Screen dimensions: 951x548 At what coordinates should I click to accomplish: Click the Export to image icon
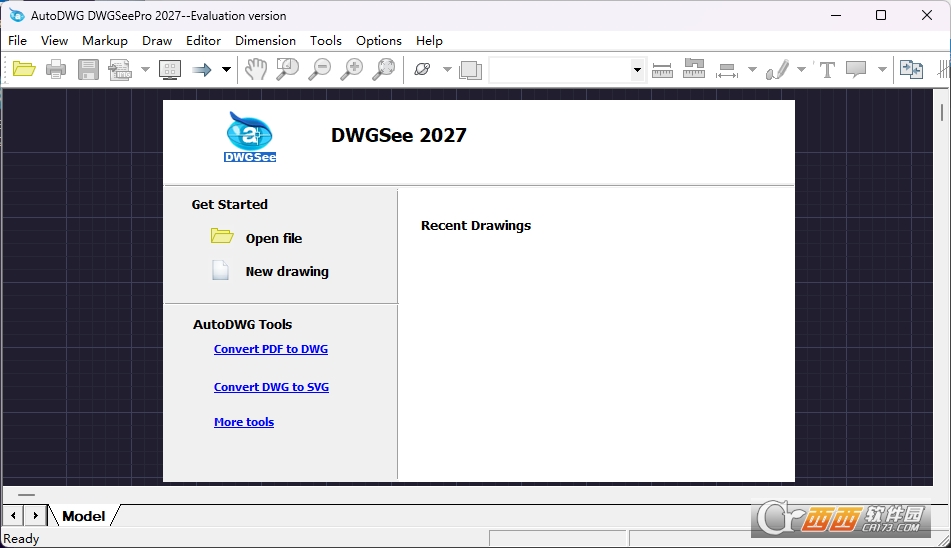click(x=120, y=69)
